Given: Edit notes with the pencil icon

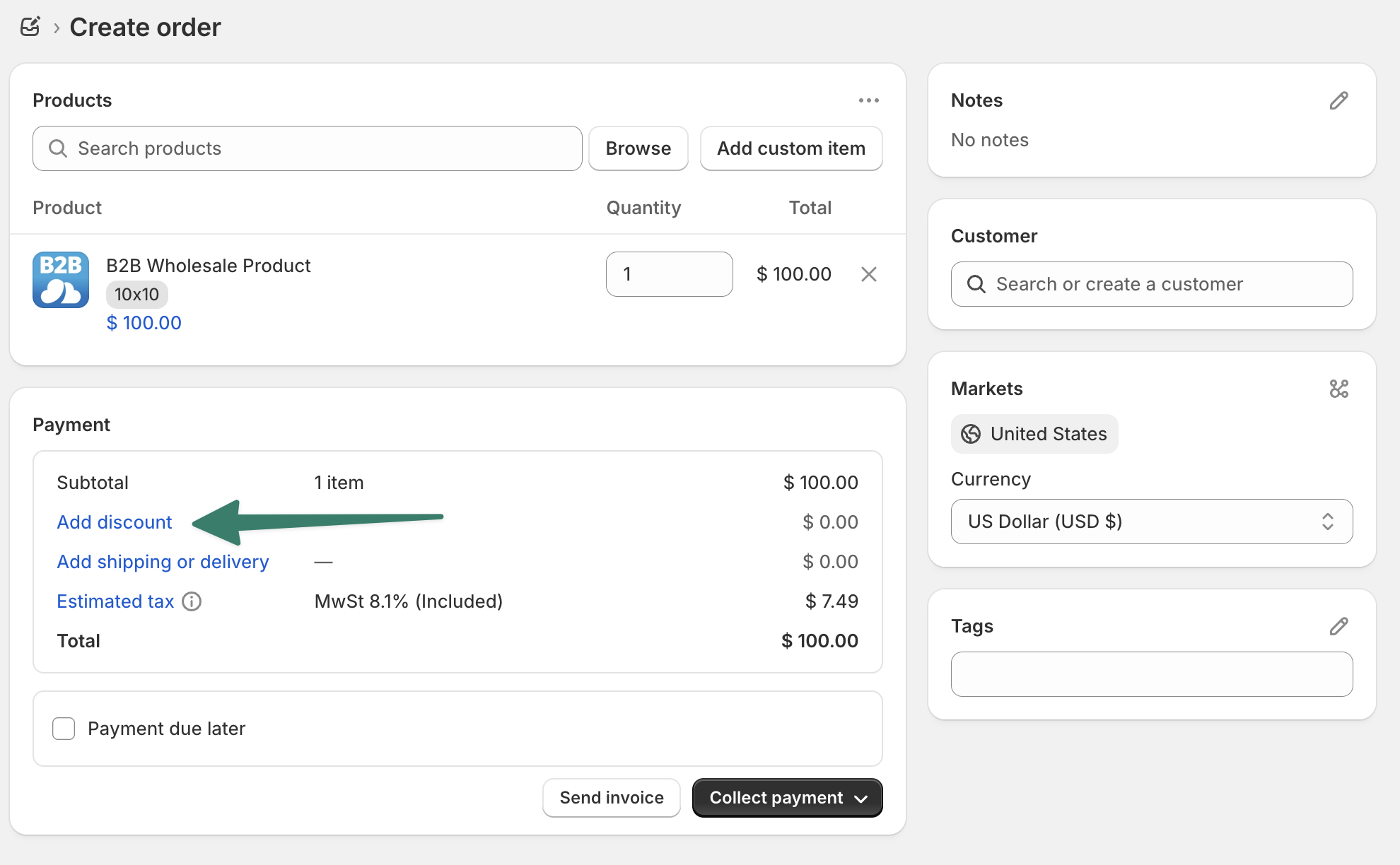Looking at the screenshot, I should pos(1338,100).
